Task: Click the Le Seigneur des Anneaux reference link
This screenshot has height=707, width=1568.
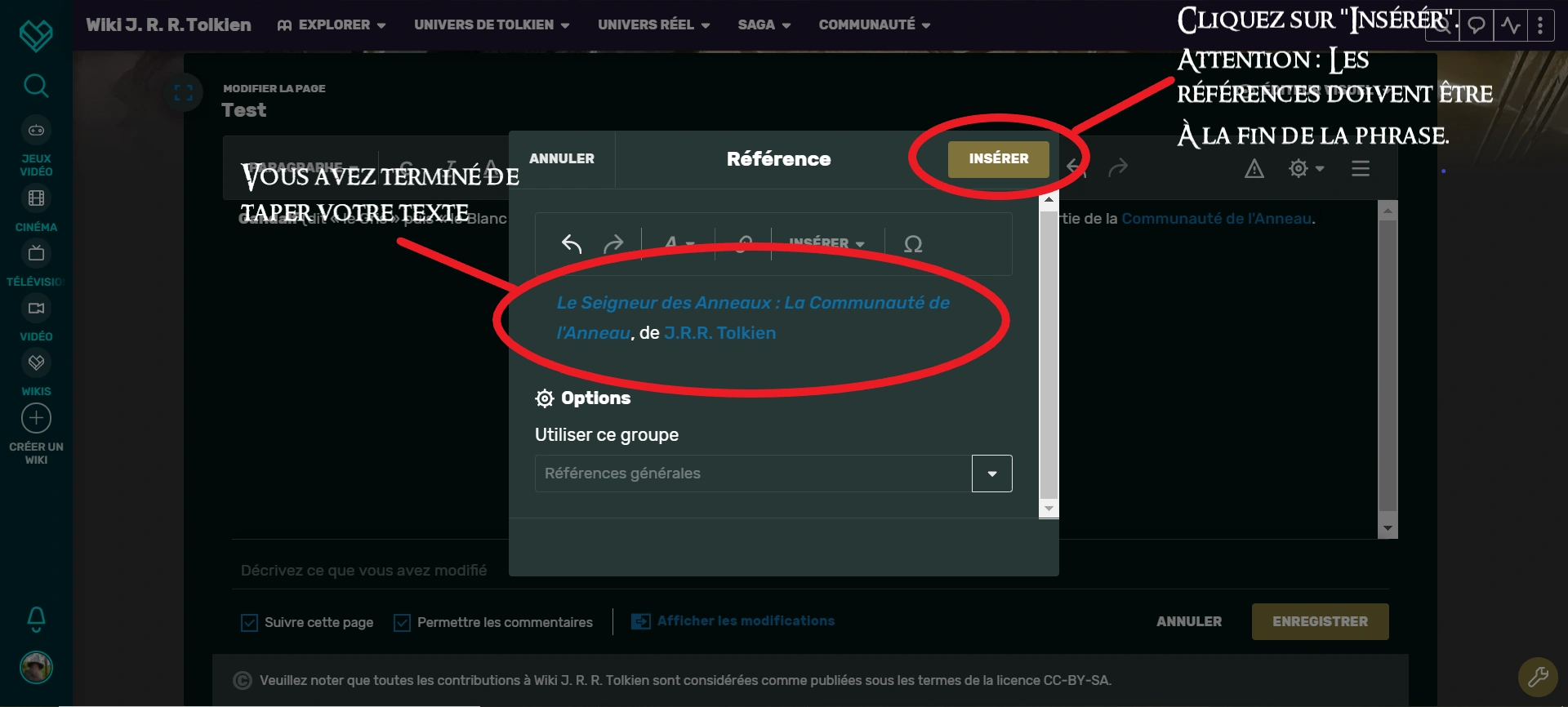Action: pyautogui.click(x=752, y=318)
